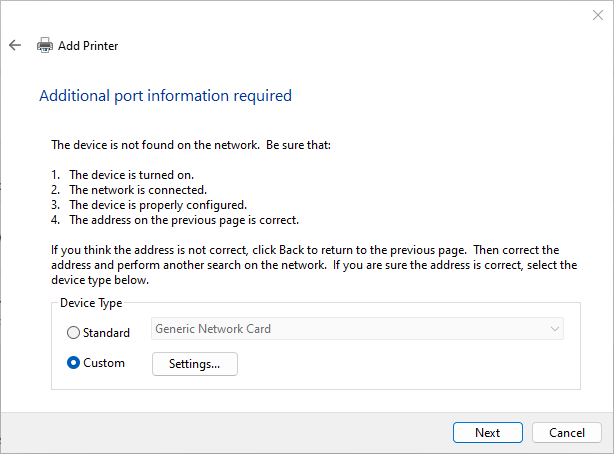Image resolution: width=614 pixels, height=454 pixels.
Task: Select the Custom device type radio button
Action: pos(73,363)
